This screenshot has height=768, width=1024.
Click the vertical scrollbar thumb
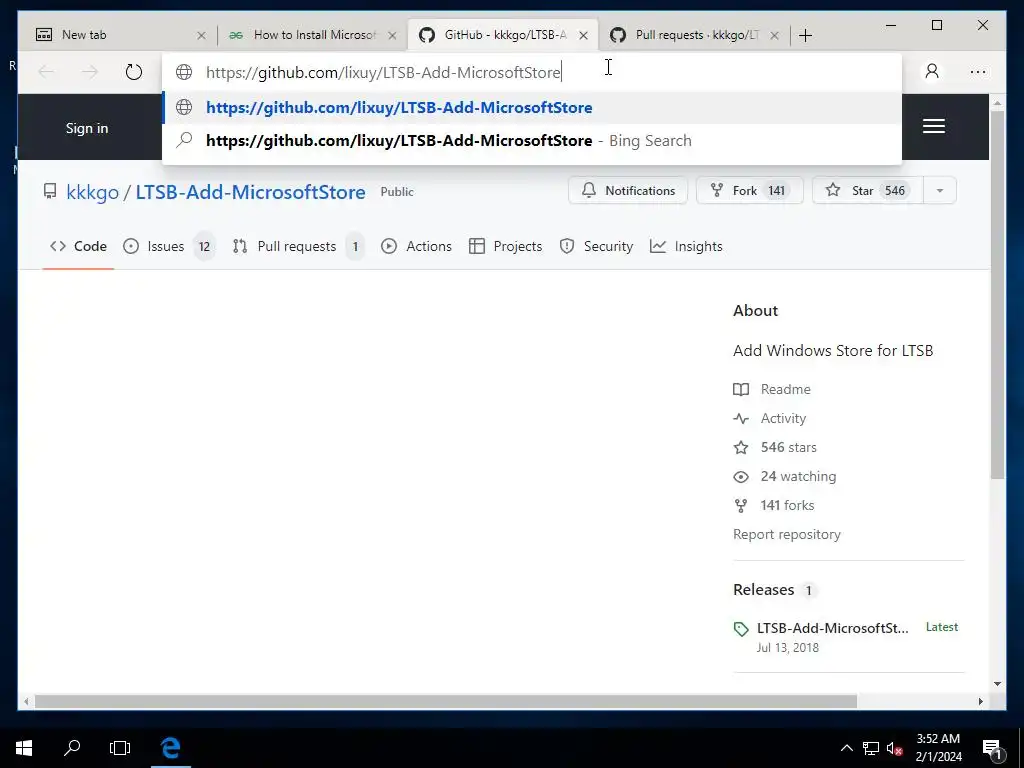coord(997,295)
